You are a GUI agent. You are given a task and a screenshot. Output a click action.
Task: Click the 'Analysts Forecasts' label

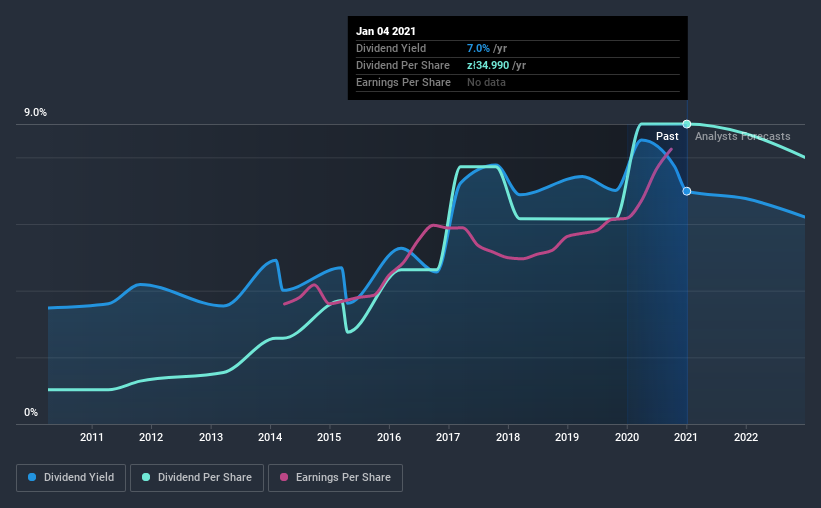(x=742, y=136)
